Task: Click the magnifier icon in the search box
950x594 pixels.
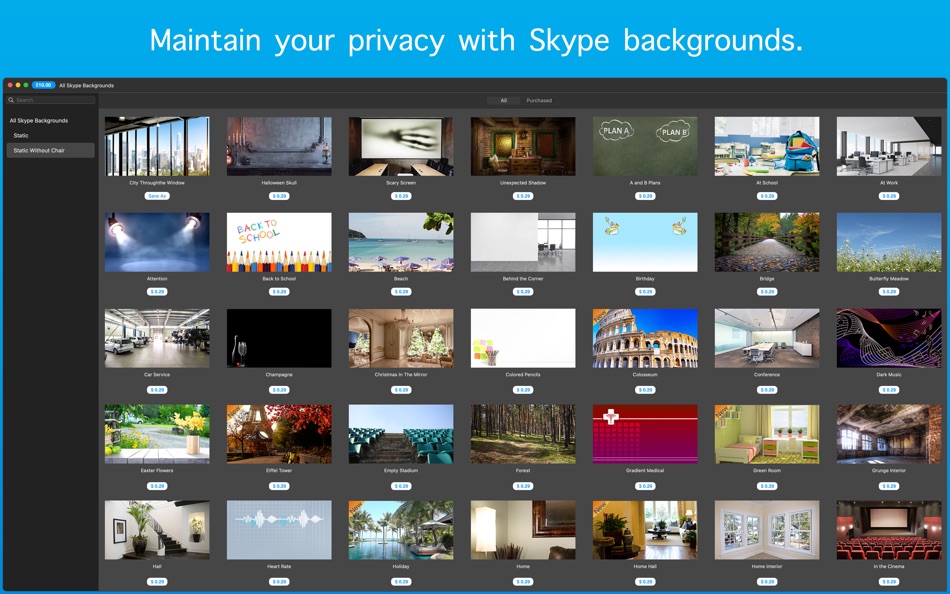Action: [11, 100]
